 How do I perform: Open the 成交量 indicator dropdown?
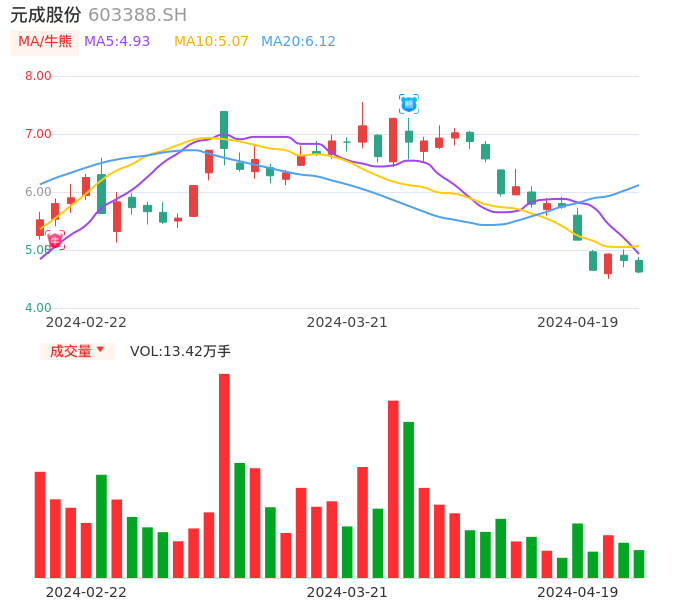click(x=77, y=351)
